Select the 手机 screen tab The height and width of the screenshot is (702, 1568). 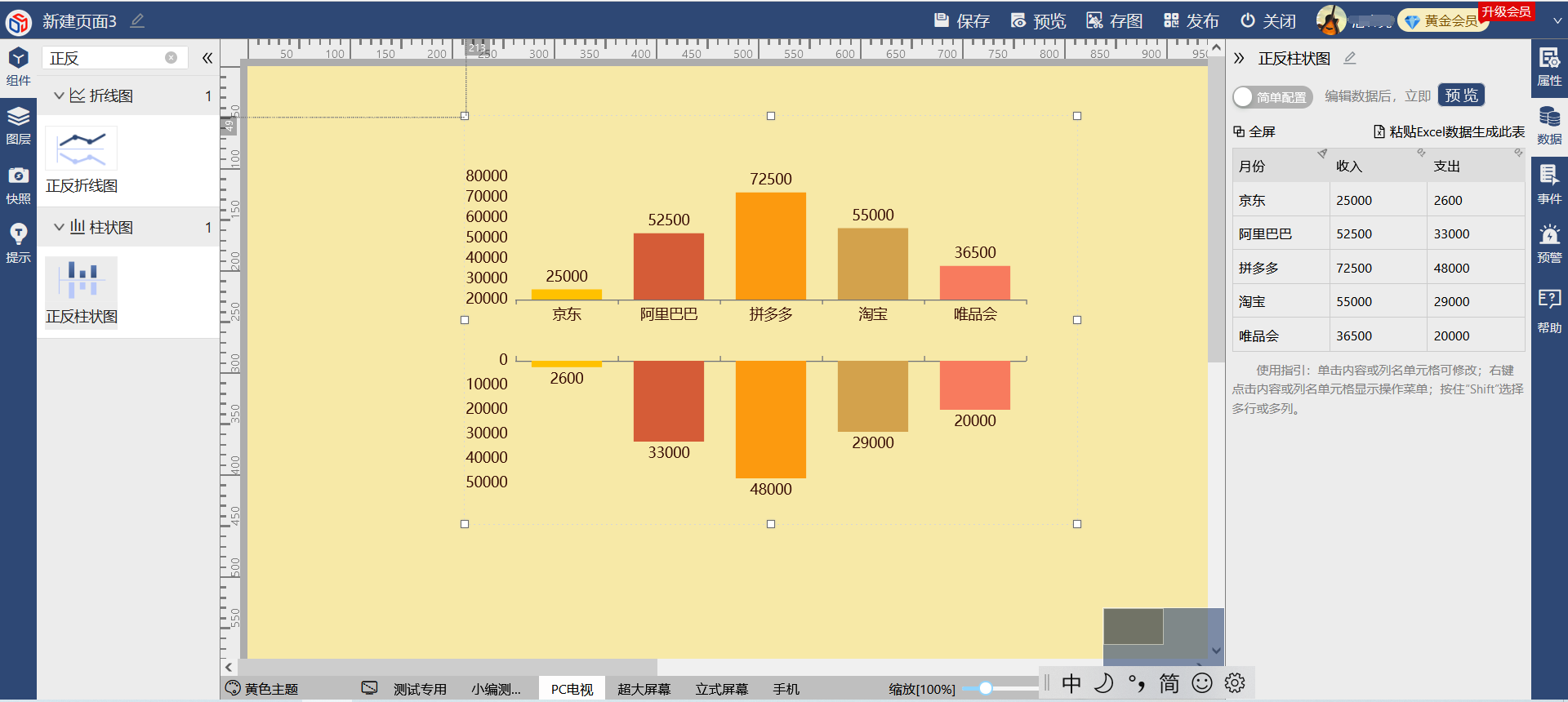pos(786,689)
